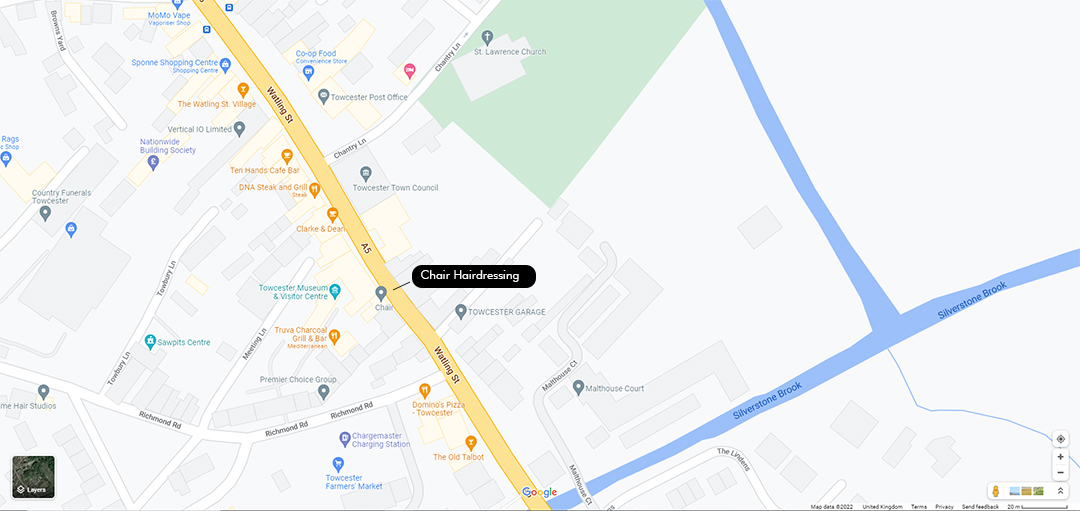This screenshot has height=511, width=1080.
Task: Open the Privacy link
Action: point(944,507)
